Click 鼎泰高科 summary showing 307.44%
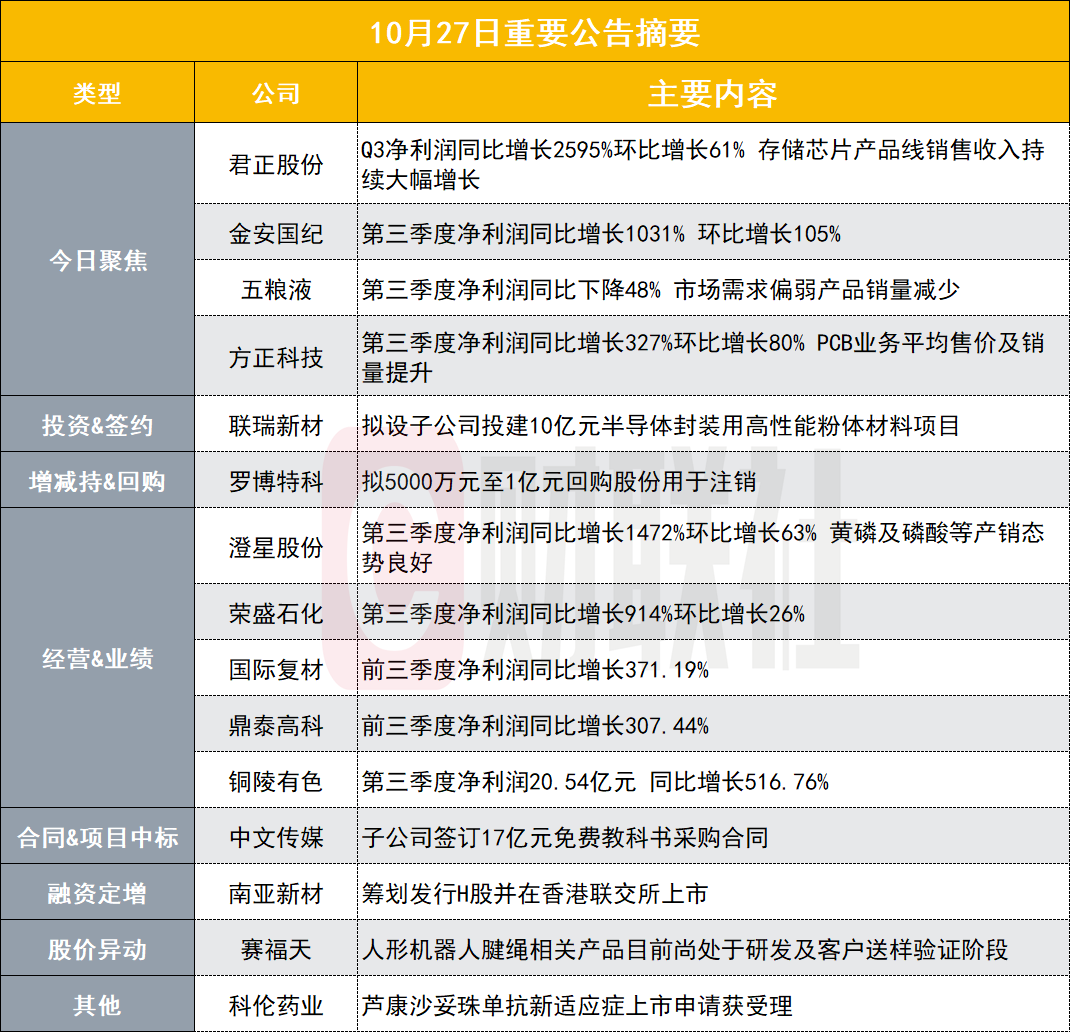The width and height of the screenshot is (1070, 1032). tap(536, 726)
